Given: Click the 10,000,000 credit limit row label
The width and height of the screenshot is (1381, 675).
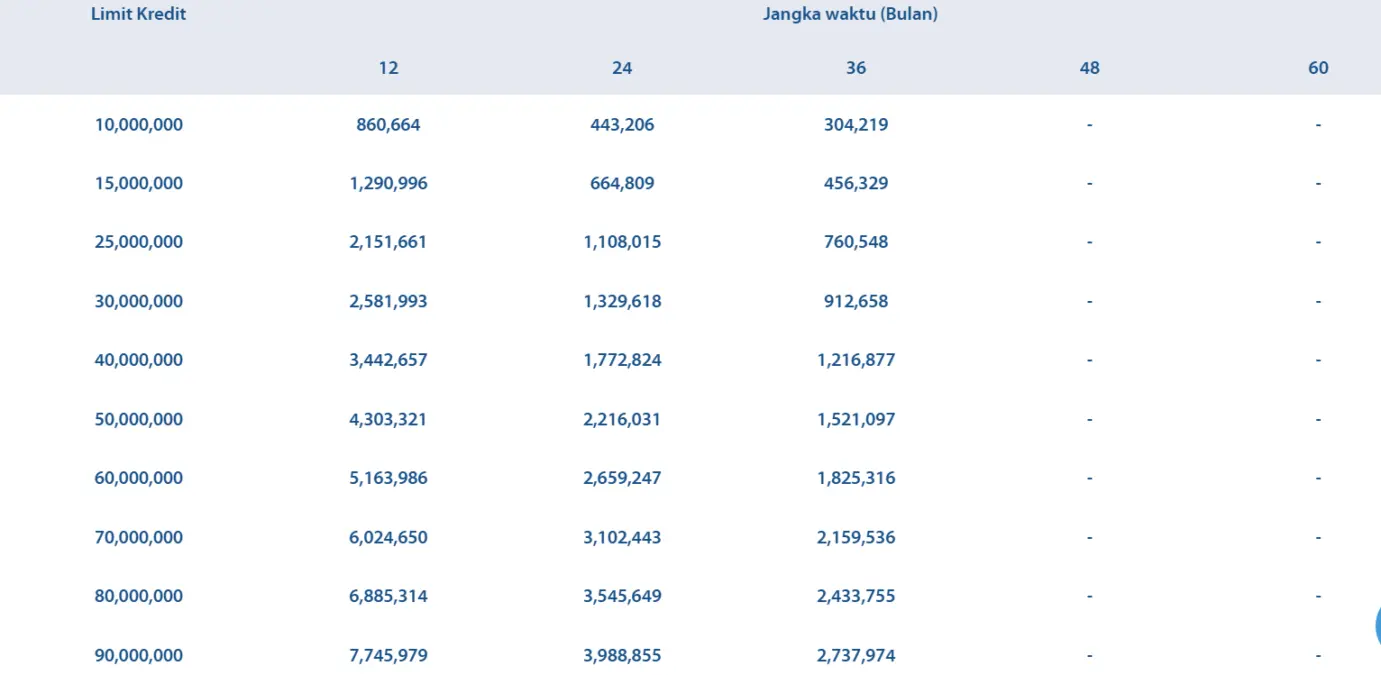Looking at the screenshot, I should 139,125.
